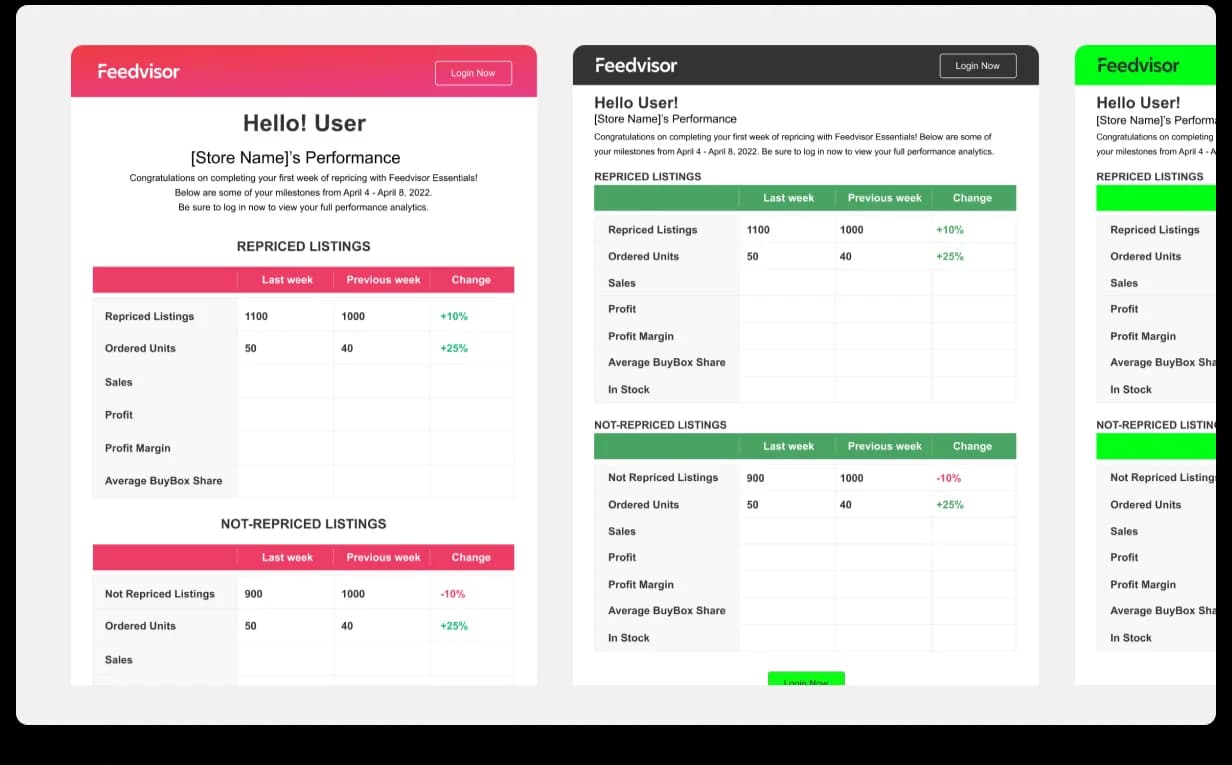Screen dimensions: 1232x765
Task: Click the 900 value in the pink template
Action: pos(253,594)
